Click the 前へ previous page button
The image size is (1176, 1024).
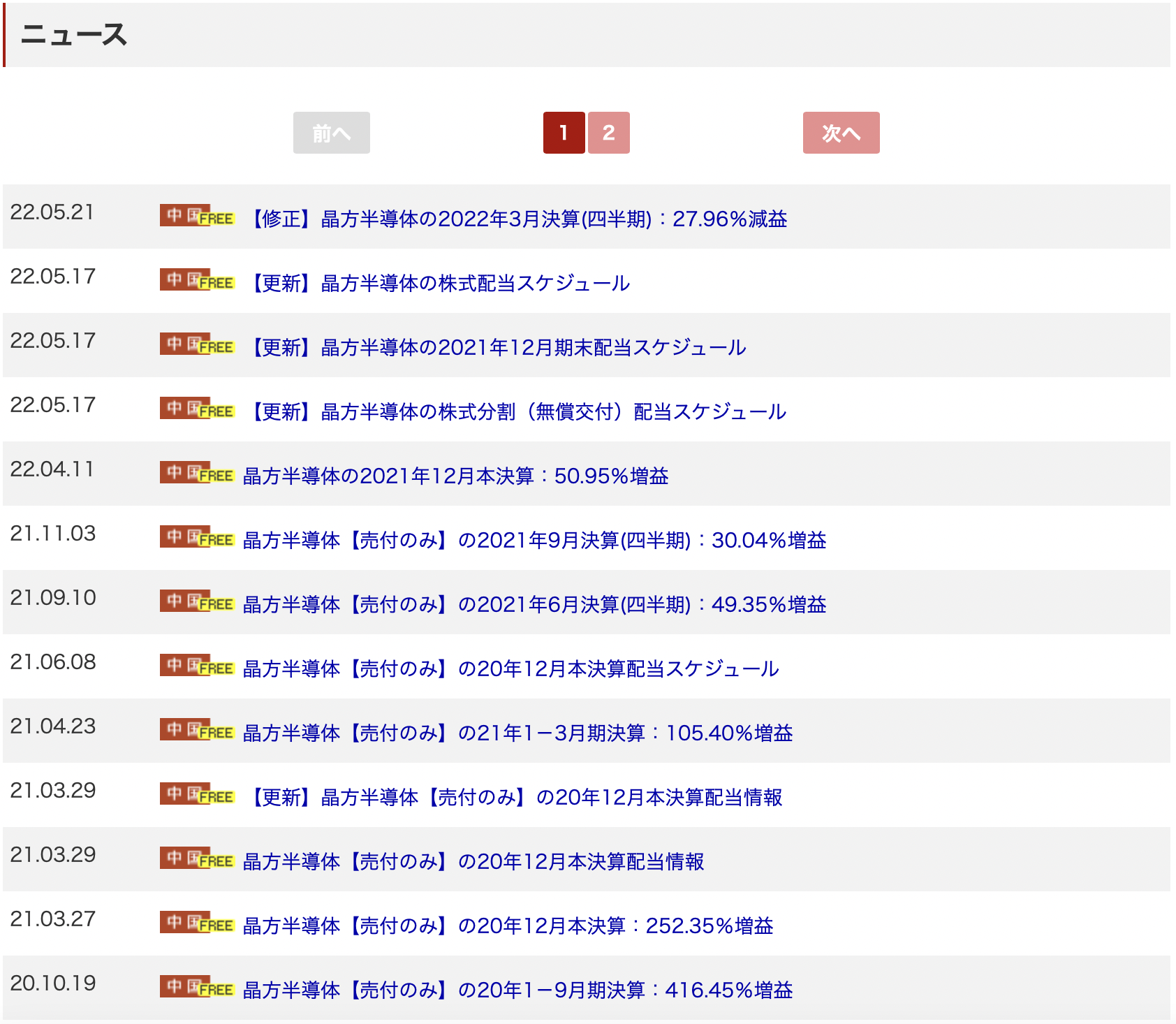pyautogui.click(x=331, y=133)
